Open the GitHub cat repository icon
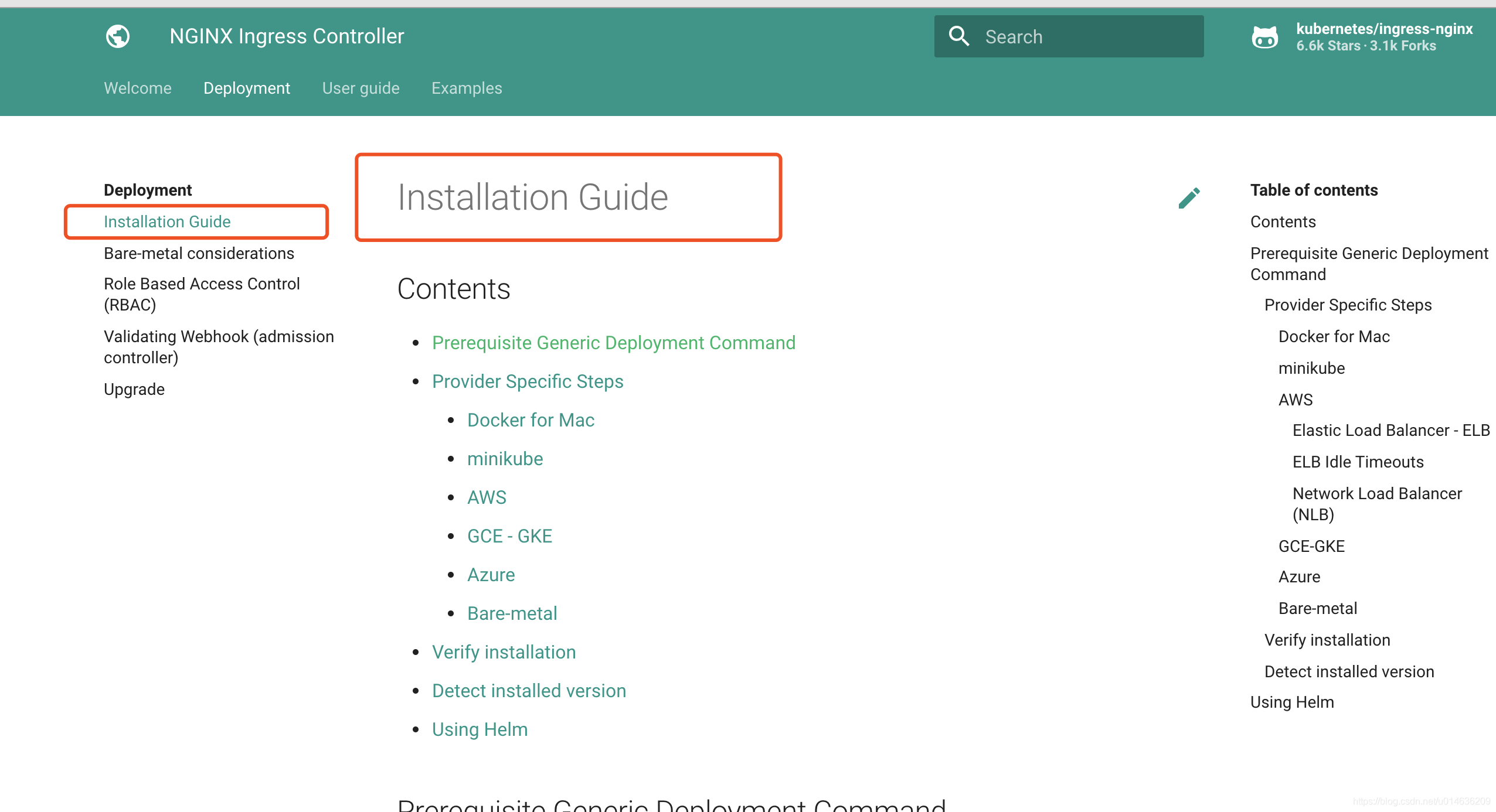This screenshot has width=1496, height=812. (x=1264, y=37)
